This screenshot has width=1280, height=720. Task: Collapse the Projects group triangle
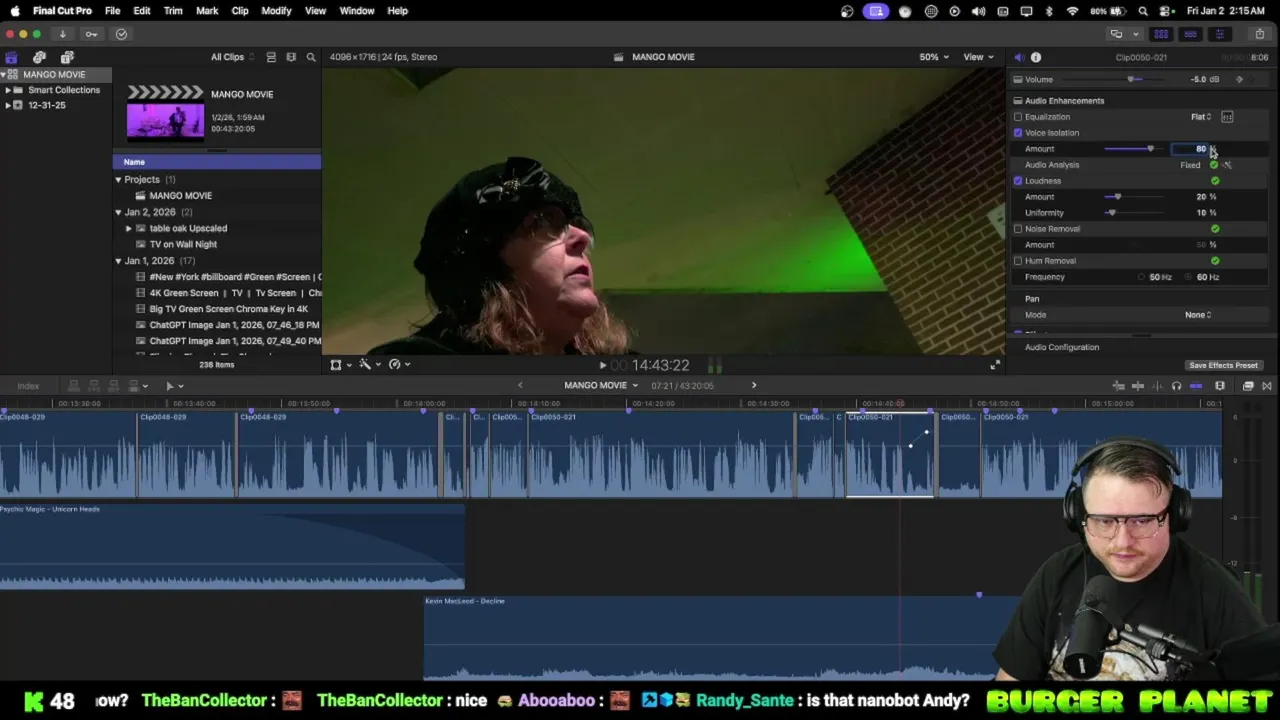click(x=118, y=180)
